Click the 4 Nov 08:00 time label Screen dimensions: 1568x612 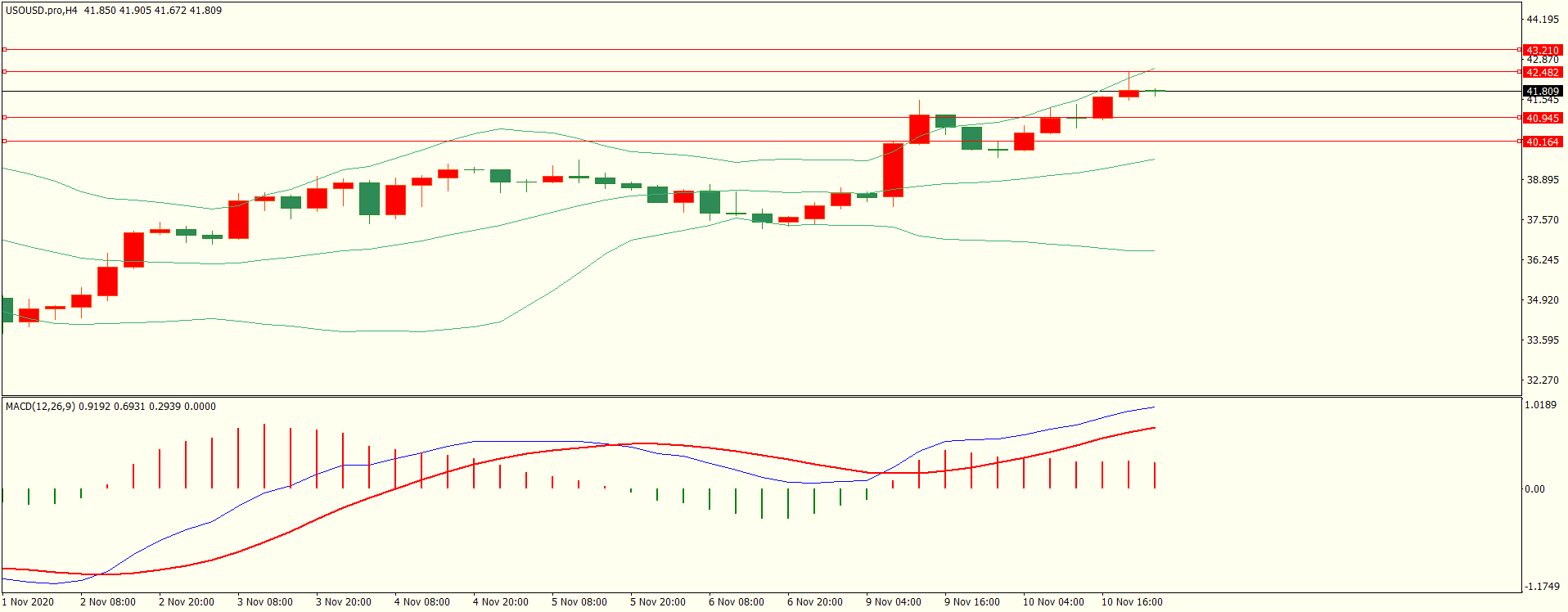(x=422, y=601)
